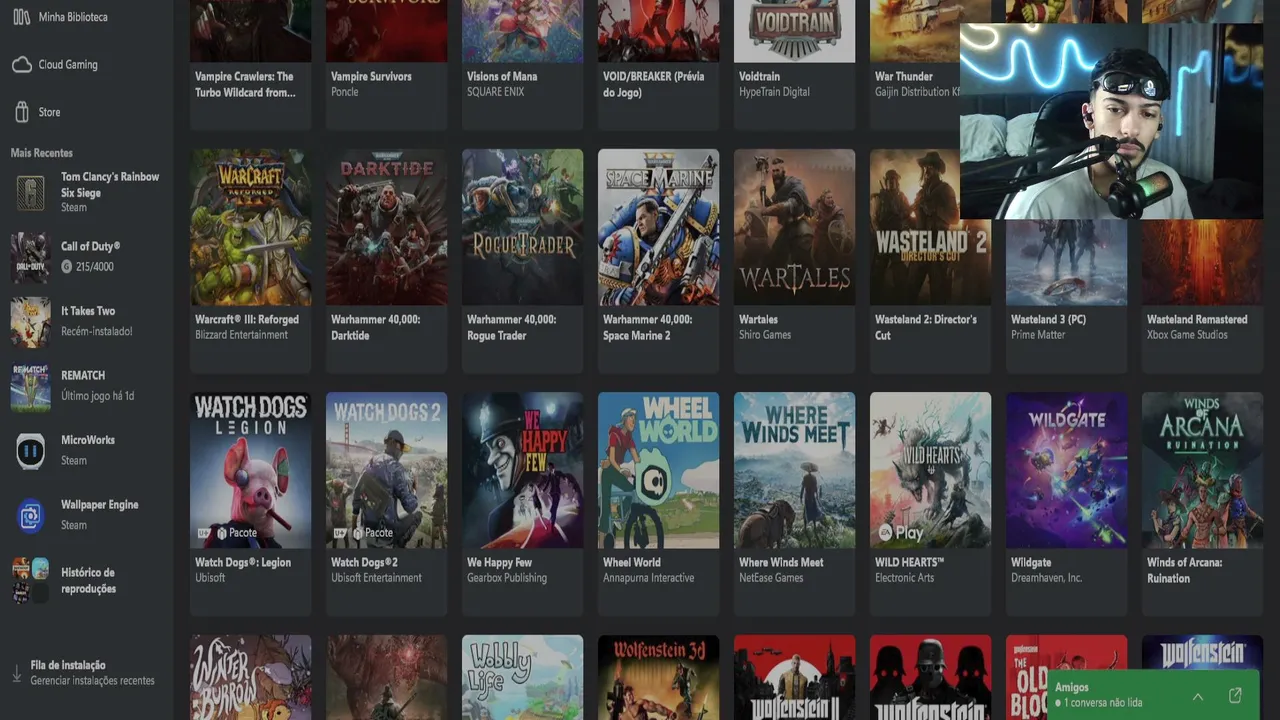Open the Wobbly Life cover
The width and height of the screenshot is (1280, 720).
point(523,677)
